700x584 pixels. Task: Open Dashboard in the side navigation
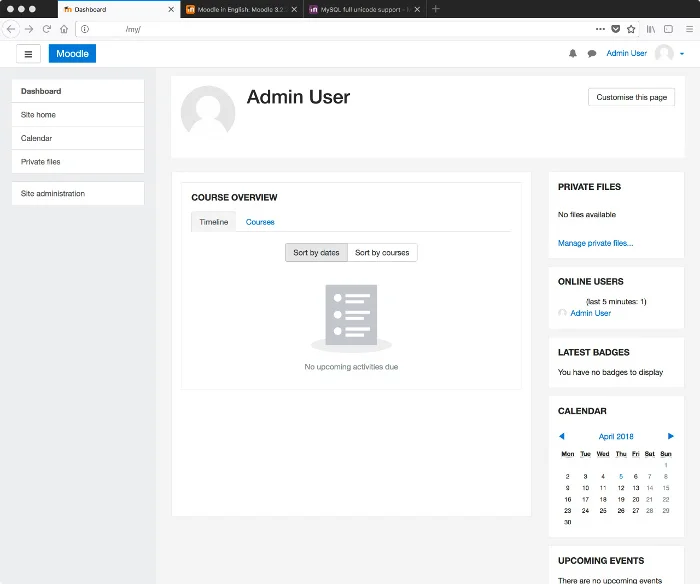coord(78,91)
